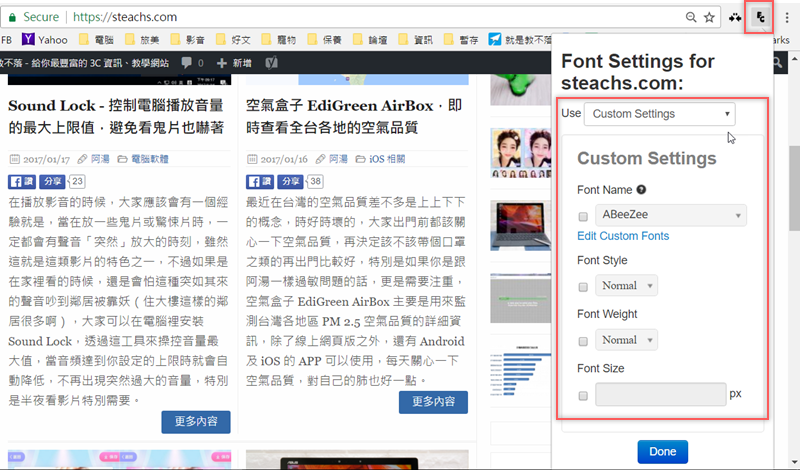This screenshot has height=470, width=800.
Task: Click Facebook like button on Sound Lock post
Action: [x=21, y=181]
